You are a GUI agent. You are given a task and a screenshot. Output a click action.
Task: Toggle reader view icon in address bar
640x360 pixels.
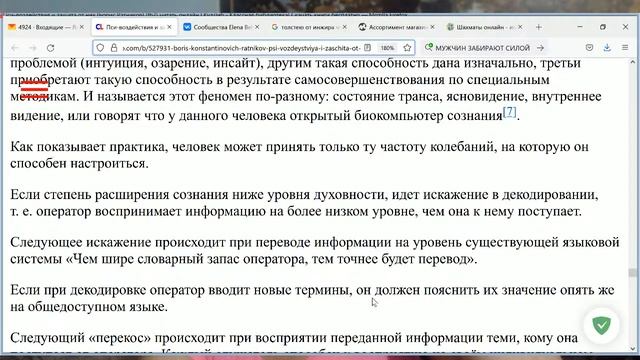click(367, 48)
